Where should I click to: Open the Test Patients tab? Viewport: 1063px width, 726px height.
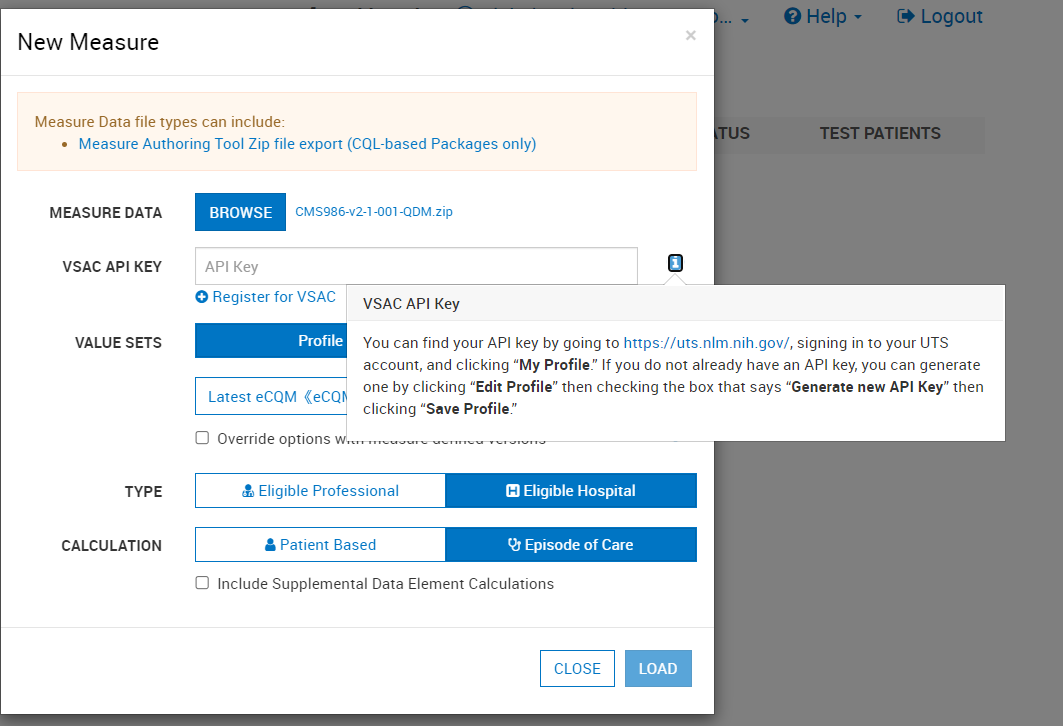tap(880, 134)
